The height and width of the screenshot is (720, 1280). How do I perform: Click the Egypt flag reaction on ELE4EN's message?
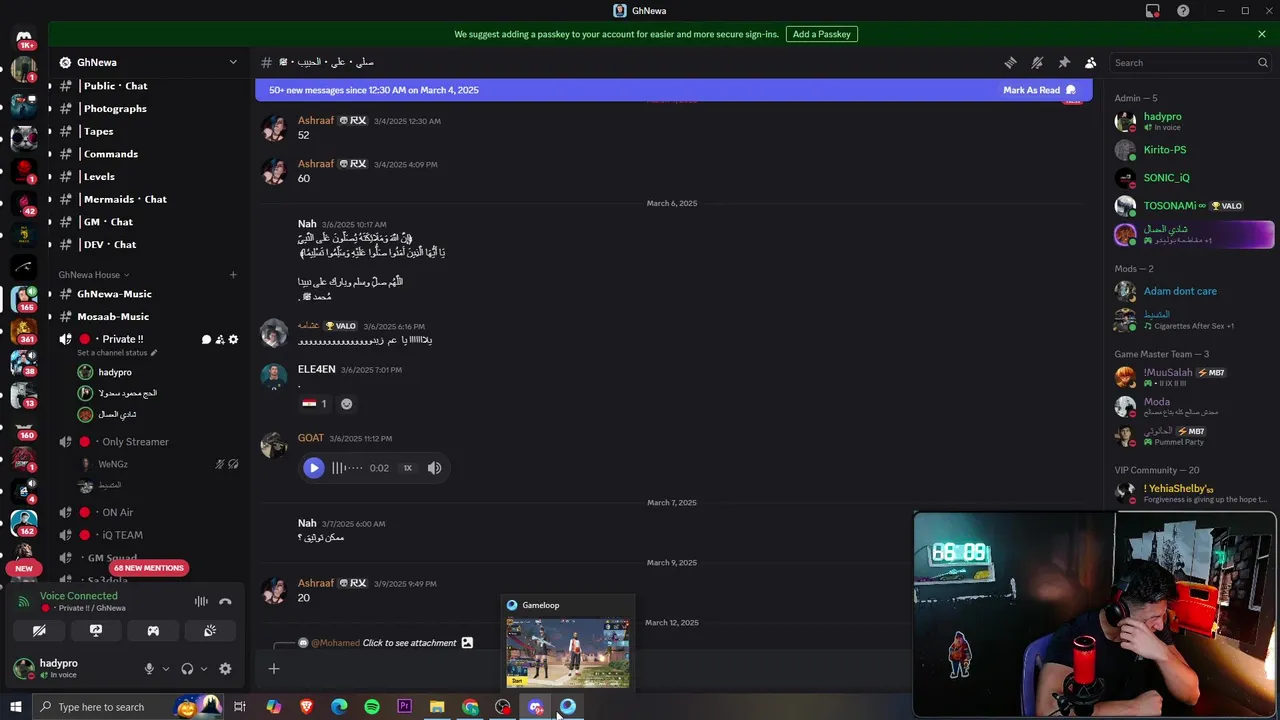click(x=315, y=404)
